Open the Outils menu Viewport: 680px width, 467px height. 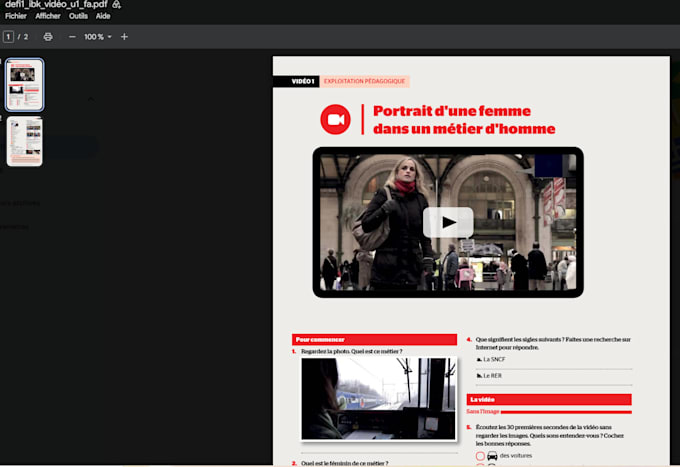(x=78, y=16)
